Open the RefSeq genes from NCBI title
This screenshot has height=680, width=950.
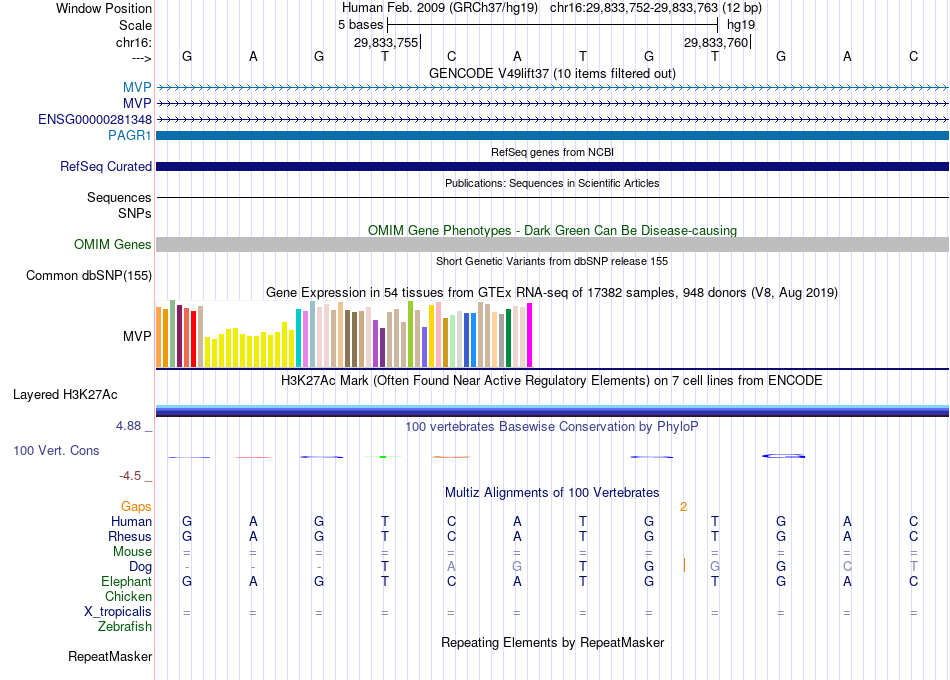(x=552, y=152)
